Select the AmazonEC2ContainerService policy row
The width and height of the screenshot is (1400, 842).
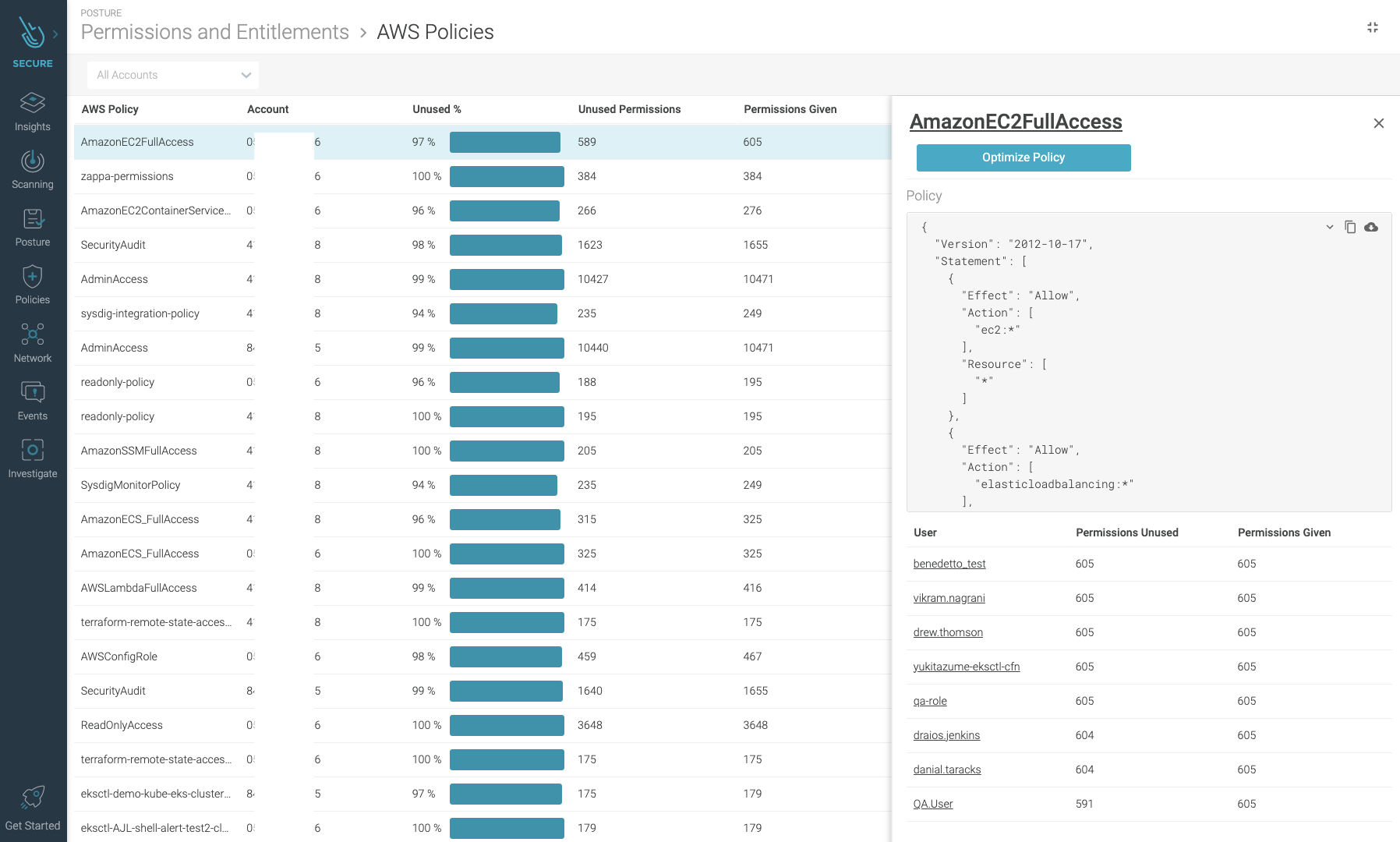[x=483, y=210]
